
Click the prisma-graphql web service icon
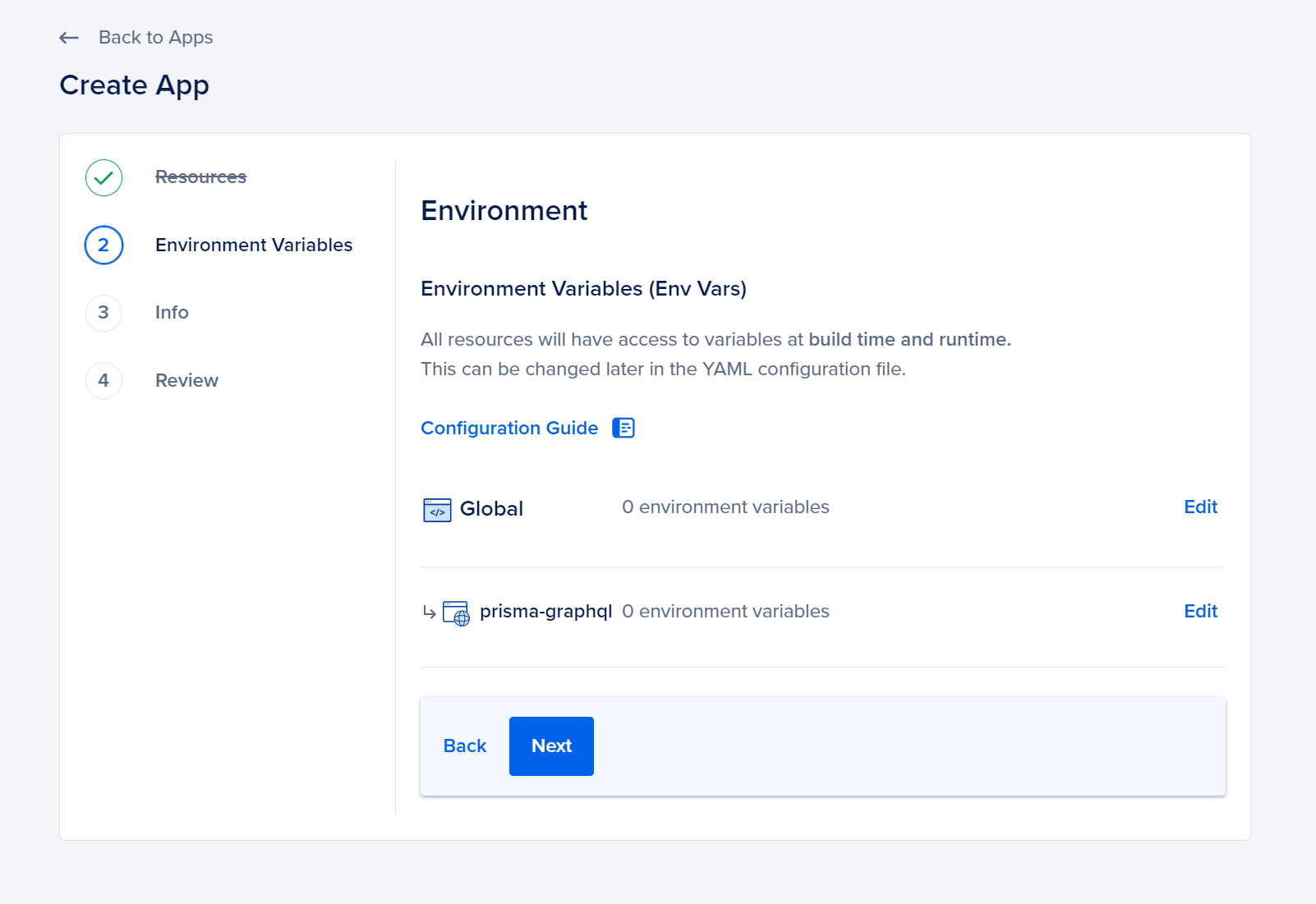point(457,613)
